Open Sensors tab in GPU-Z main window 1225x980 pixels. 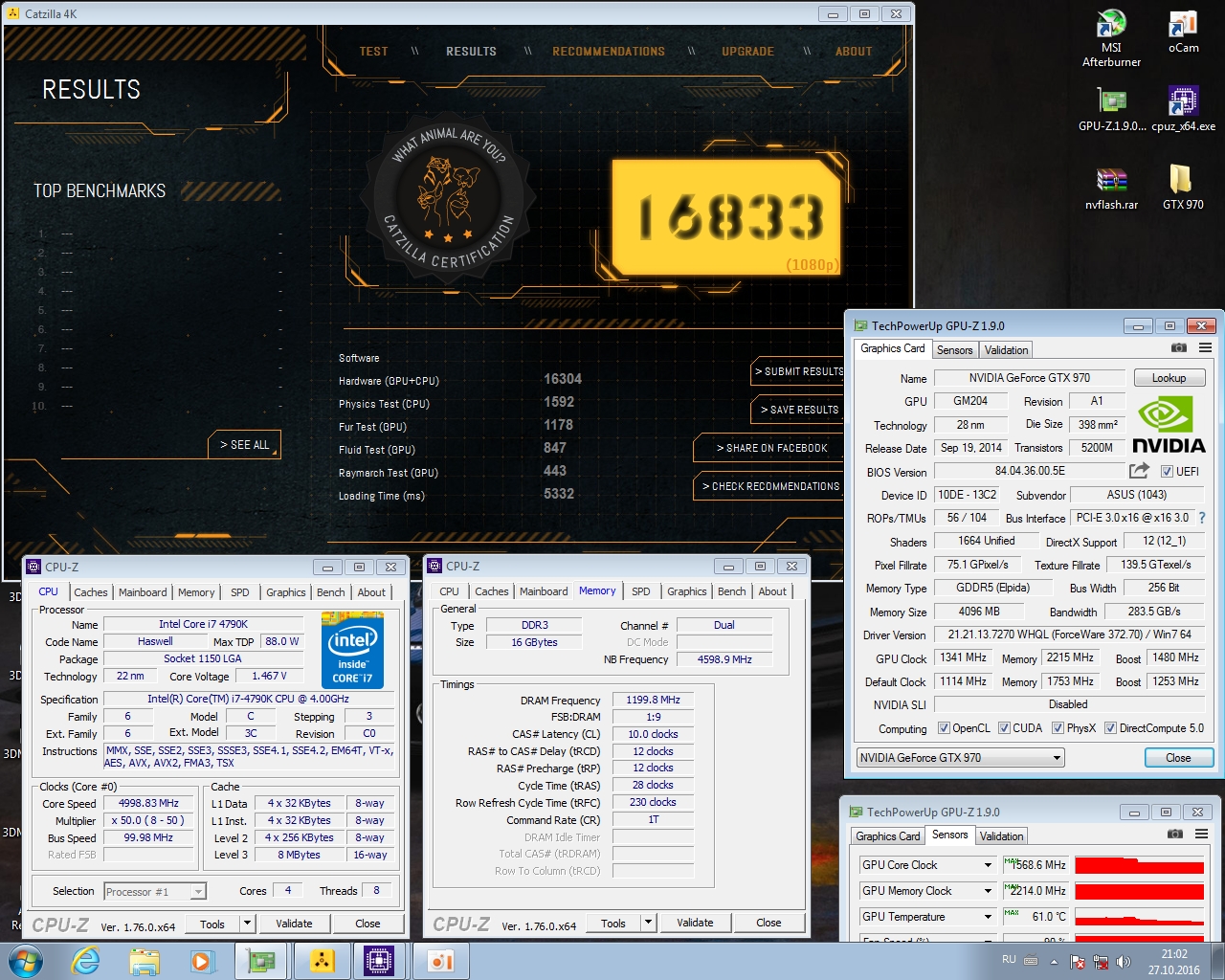pos(954,350)
